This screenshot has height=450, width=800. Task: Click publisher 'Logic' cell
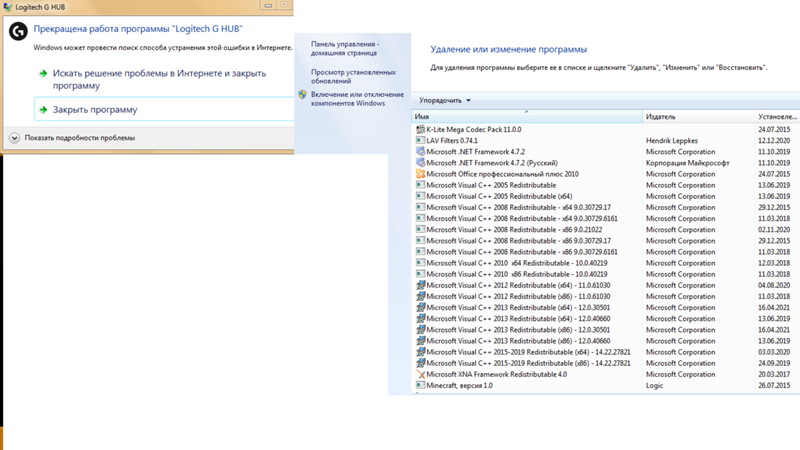[x=654, y=386]
